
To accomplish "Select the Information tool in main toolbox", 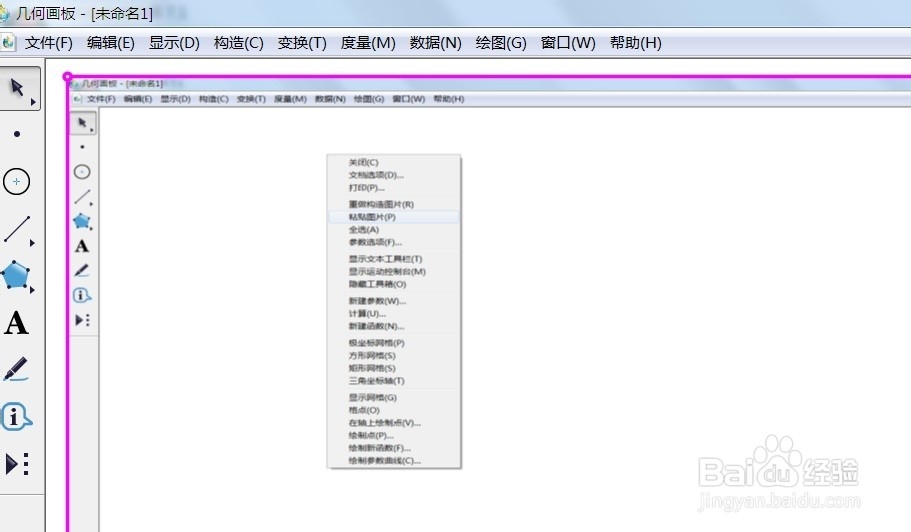I will (x=16, y=416).
